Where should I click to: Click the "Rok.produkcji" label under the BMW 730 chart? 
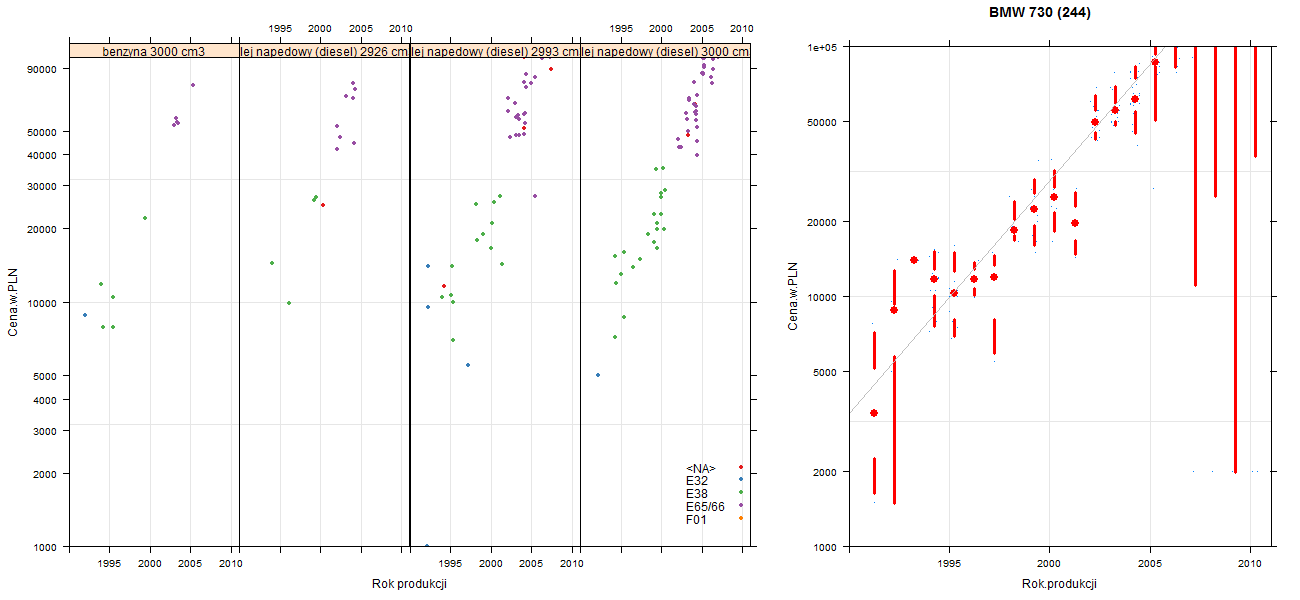pyautogui.click(x=1060, y=584)
